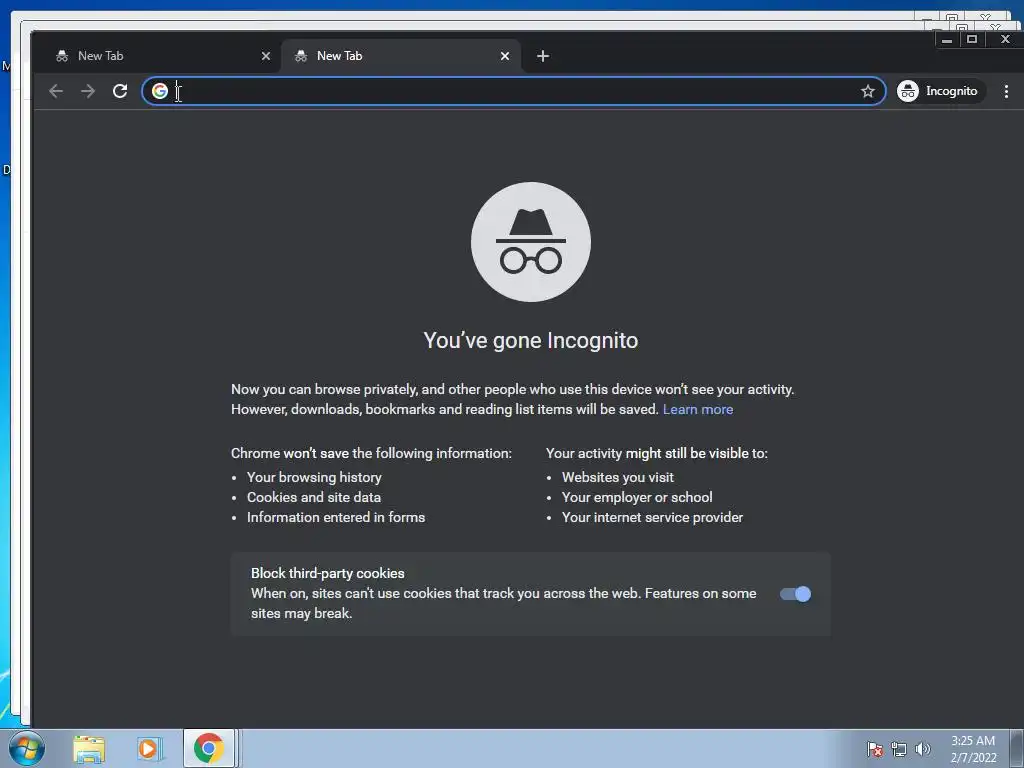The height and width of the screenshot is (768, 1024).
Task: Open the Windows Start menu orb
Action: 26,748
